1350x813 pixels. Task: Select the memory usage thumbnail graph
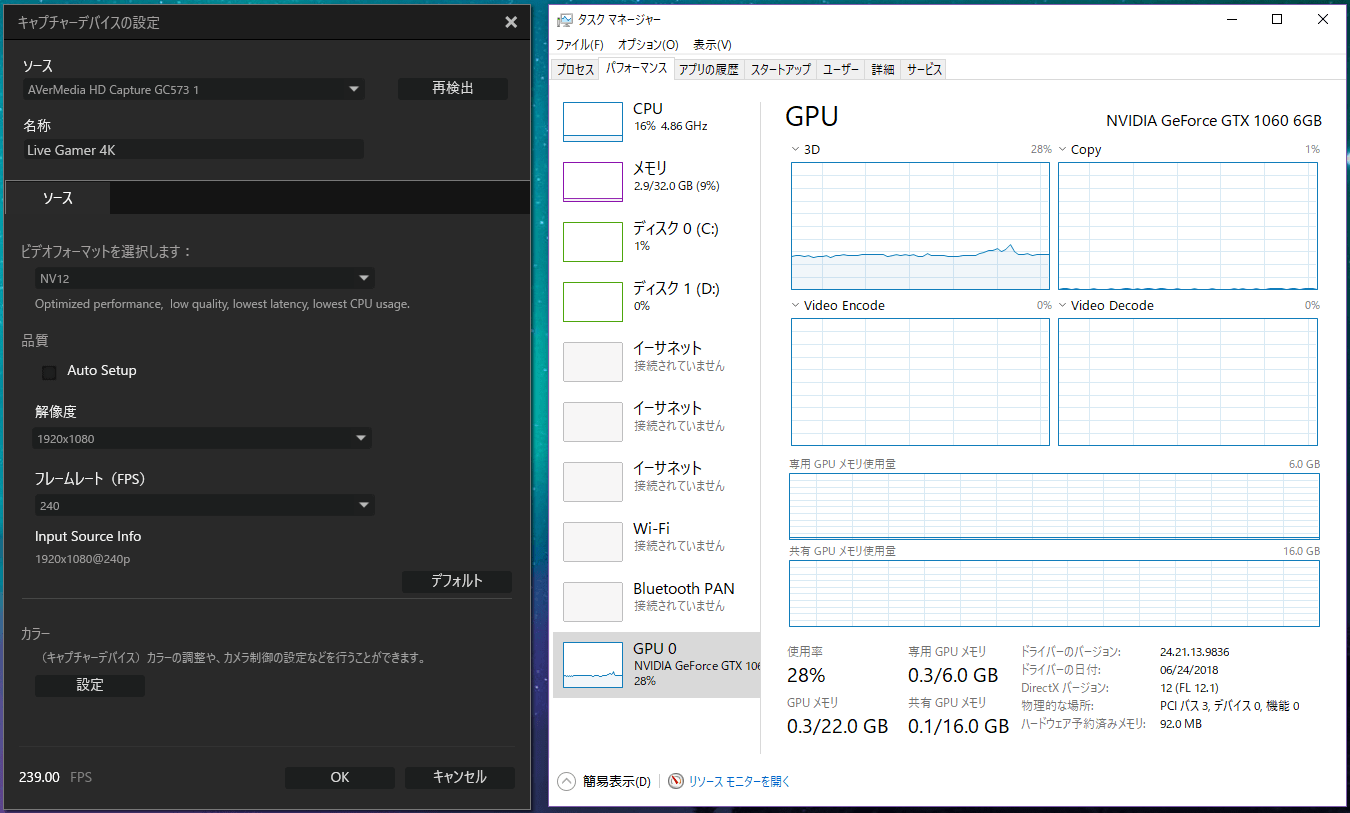pyautogui.click(x=593, y=181)
